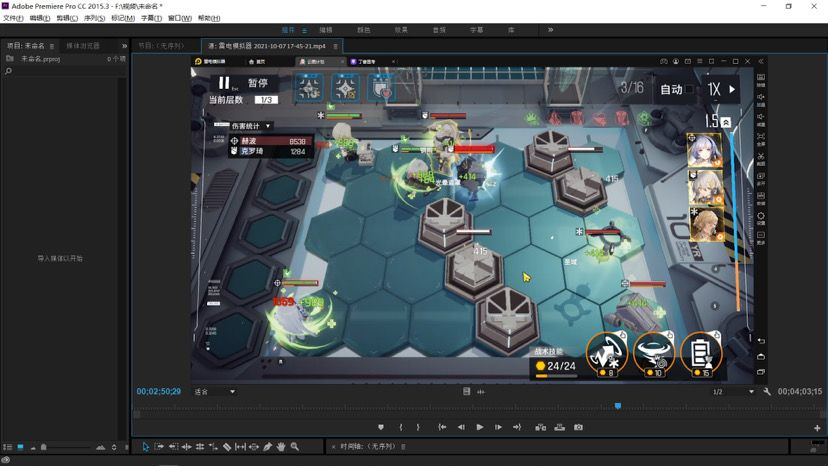Select the Selection tool arrow

tap(146, 447)
